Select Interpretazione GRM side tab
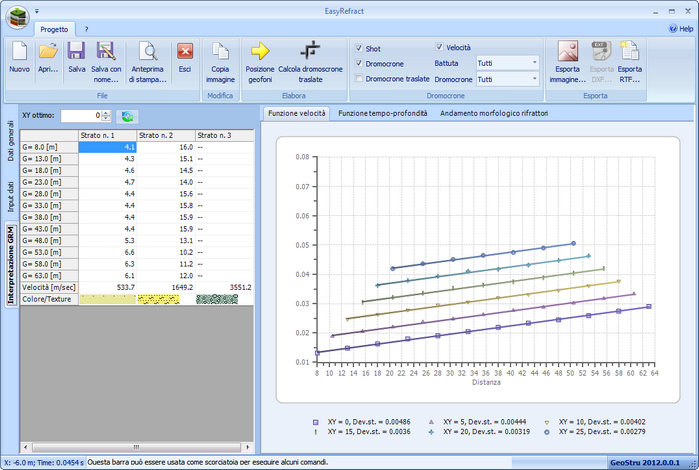Viewport: 699px width, 470px height. (x=11, y=265)
